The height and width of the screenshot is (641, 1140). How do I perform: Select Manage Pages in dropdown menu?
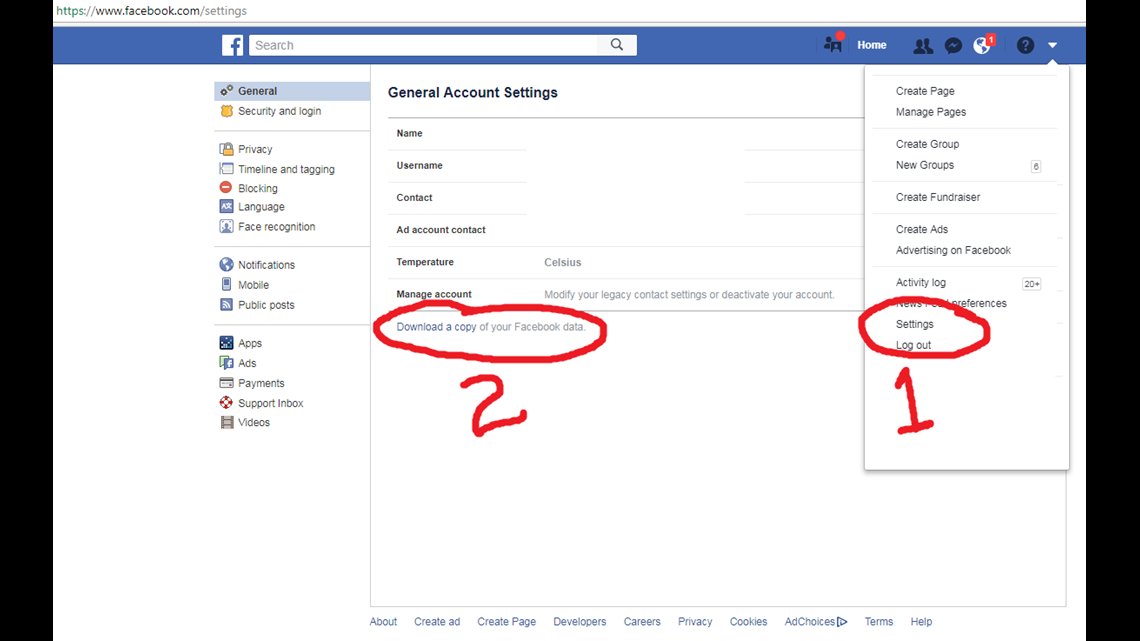931,112
